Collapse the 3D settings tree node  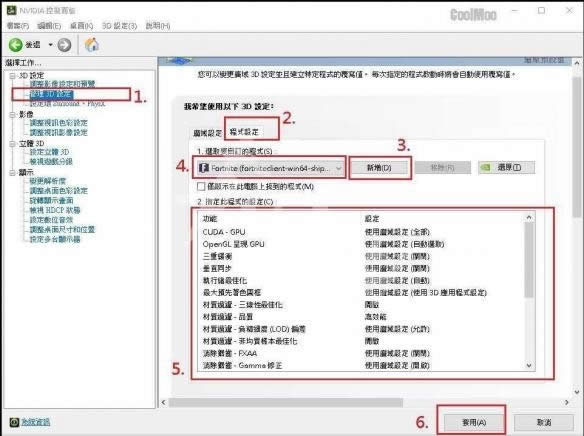coord(13,76)
